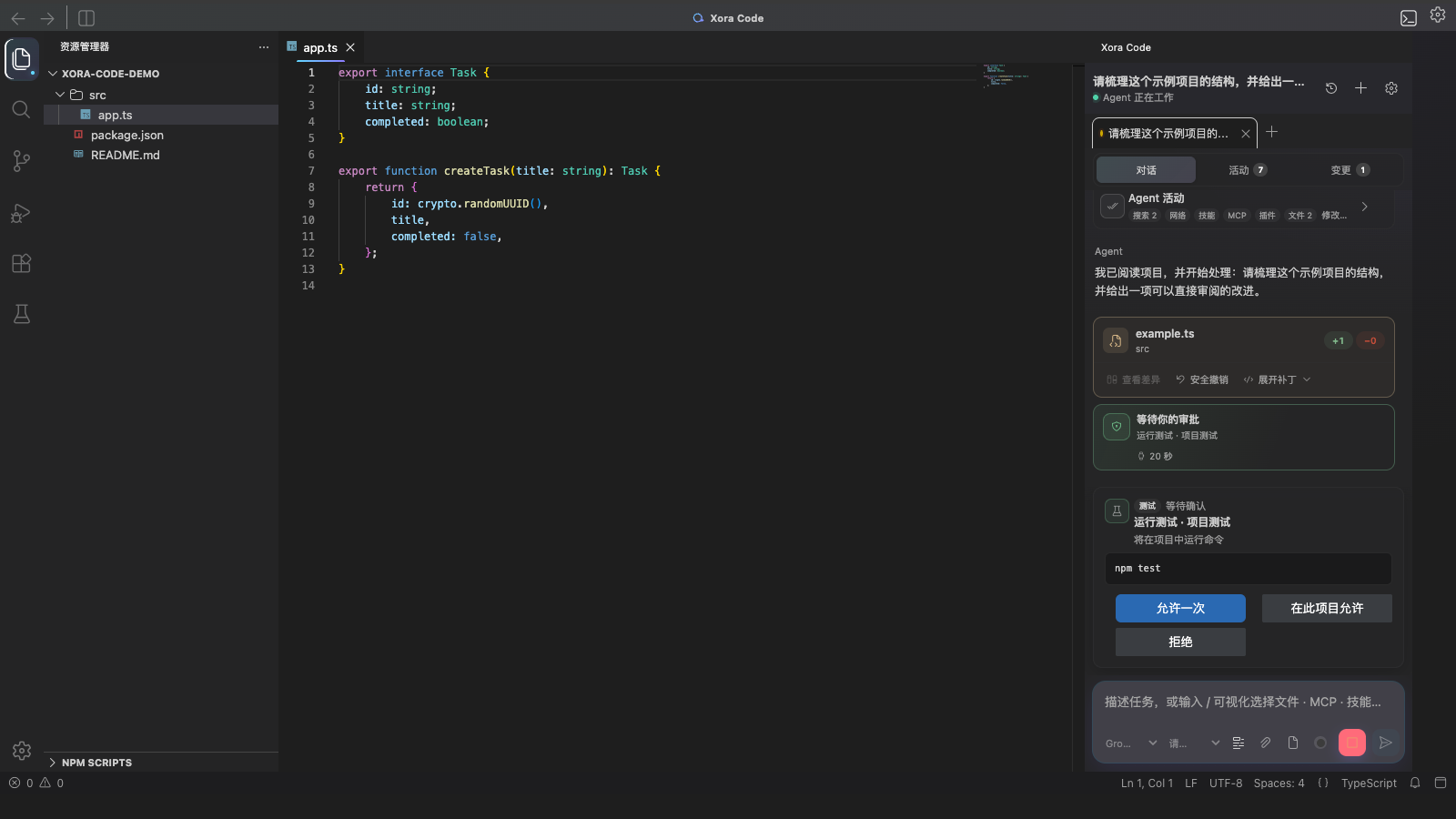This screenshot has height=819, width=1456.
Task: Change encoding UTF-8 in status bar
Action: (1226, 783)
